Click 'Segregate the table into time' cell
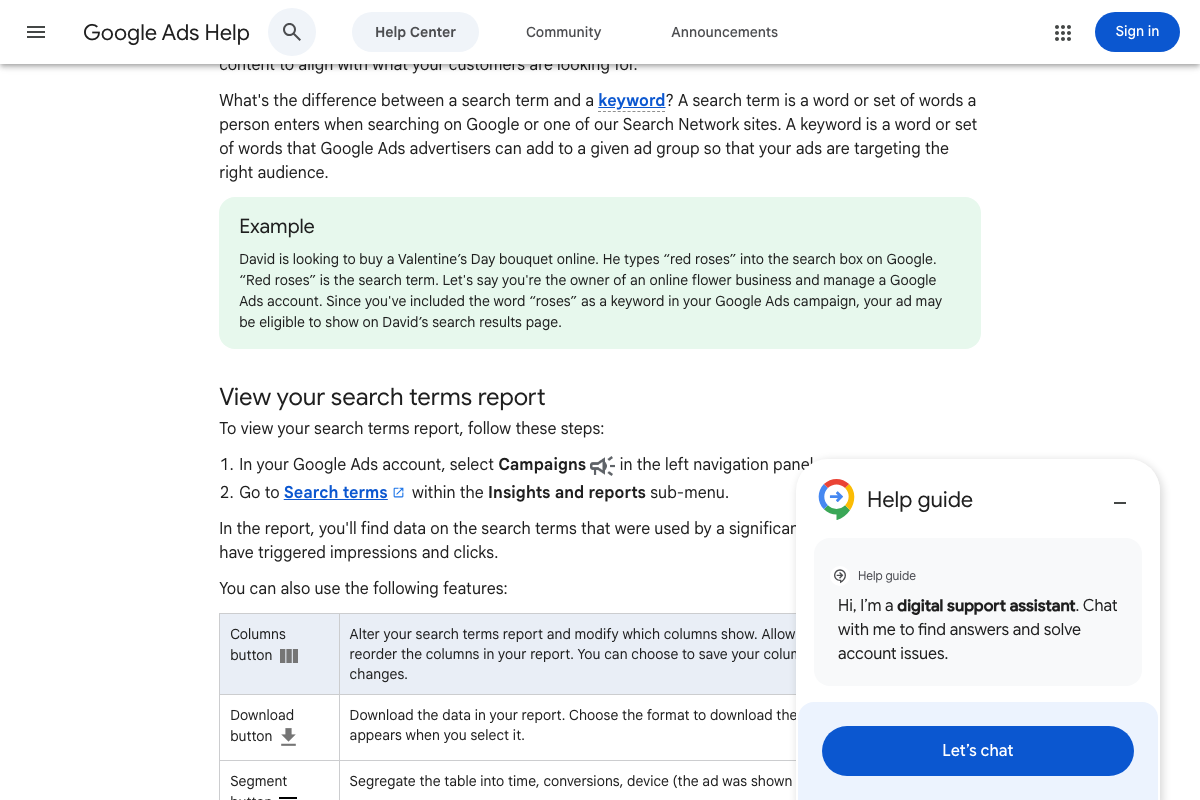This screenshot has height=800, width=1200. pos(568,781)
